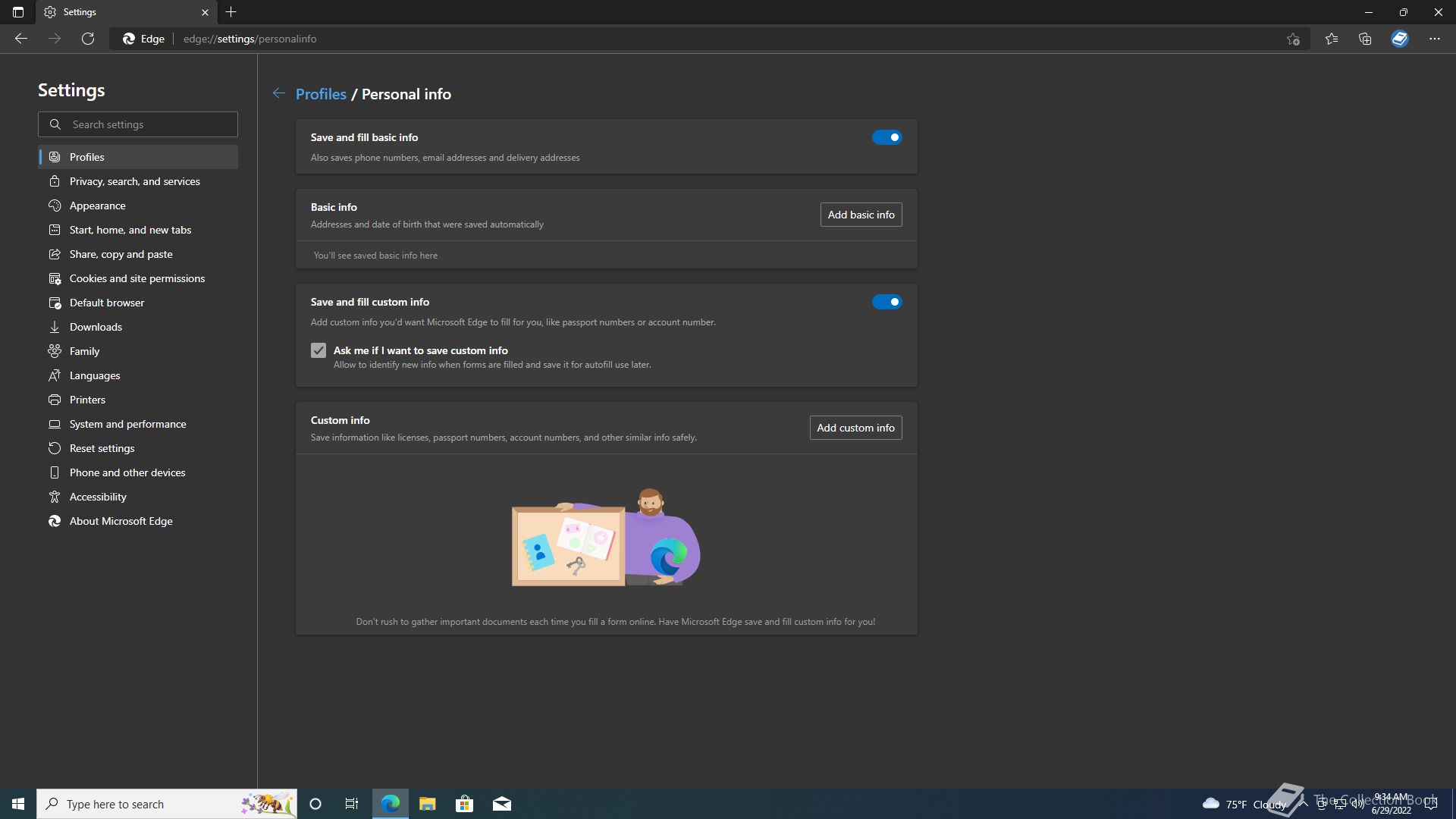Image resolution: width=1456 pixels, height=819 pixels.
Task: Click the Privacy lock icon in sidebar
Action: [x=55, y=181]
